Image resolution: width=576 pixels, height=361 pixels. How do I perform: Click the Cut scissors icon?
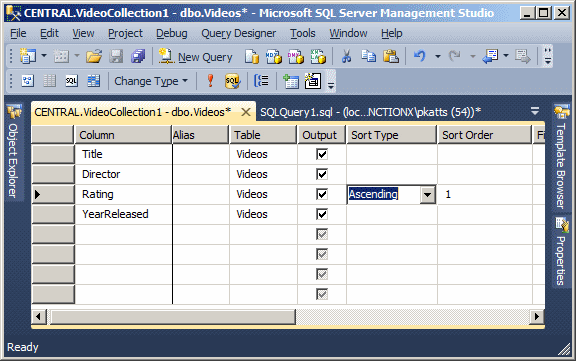click(346, 57)
